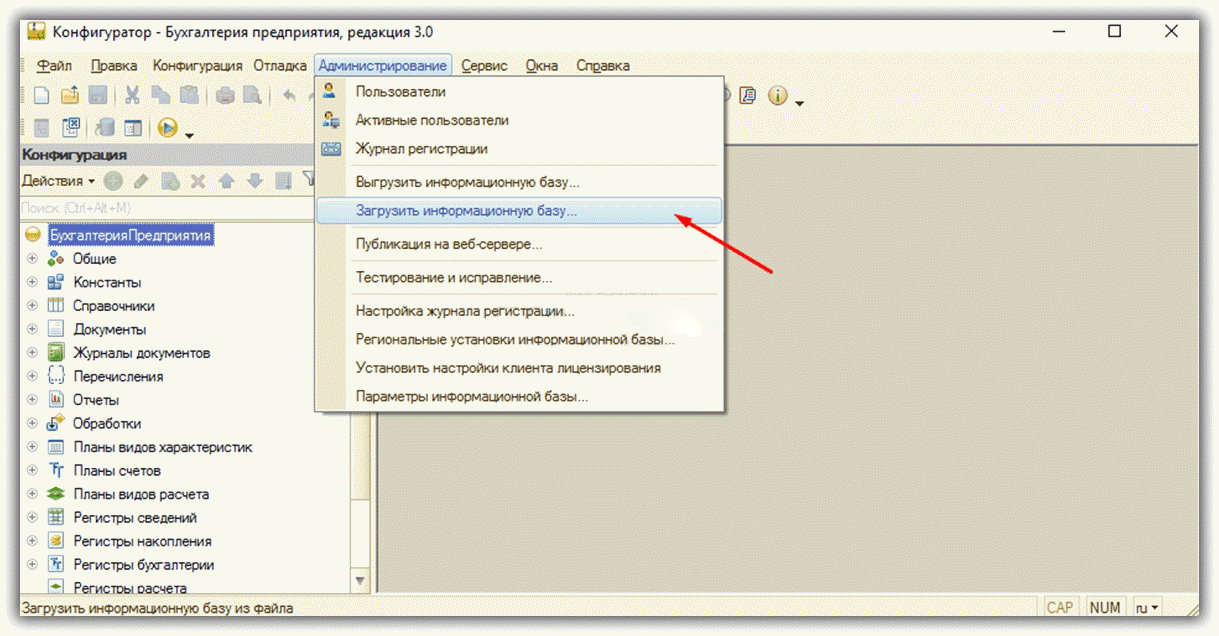
Task: Click the New document toolbar icon
Action: pos(41,96)
